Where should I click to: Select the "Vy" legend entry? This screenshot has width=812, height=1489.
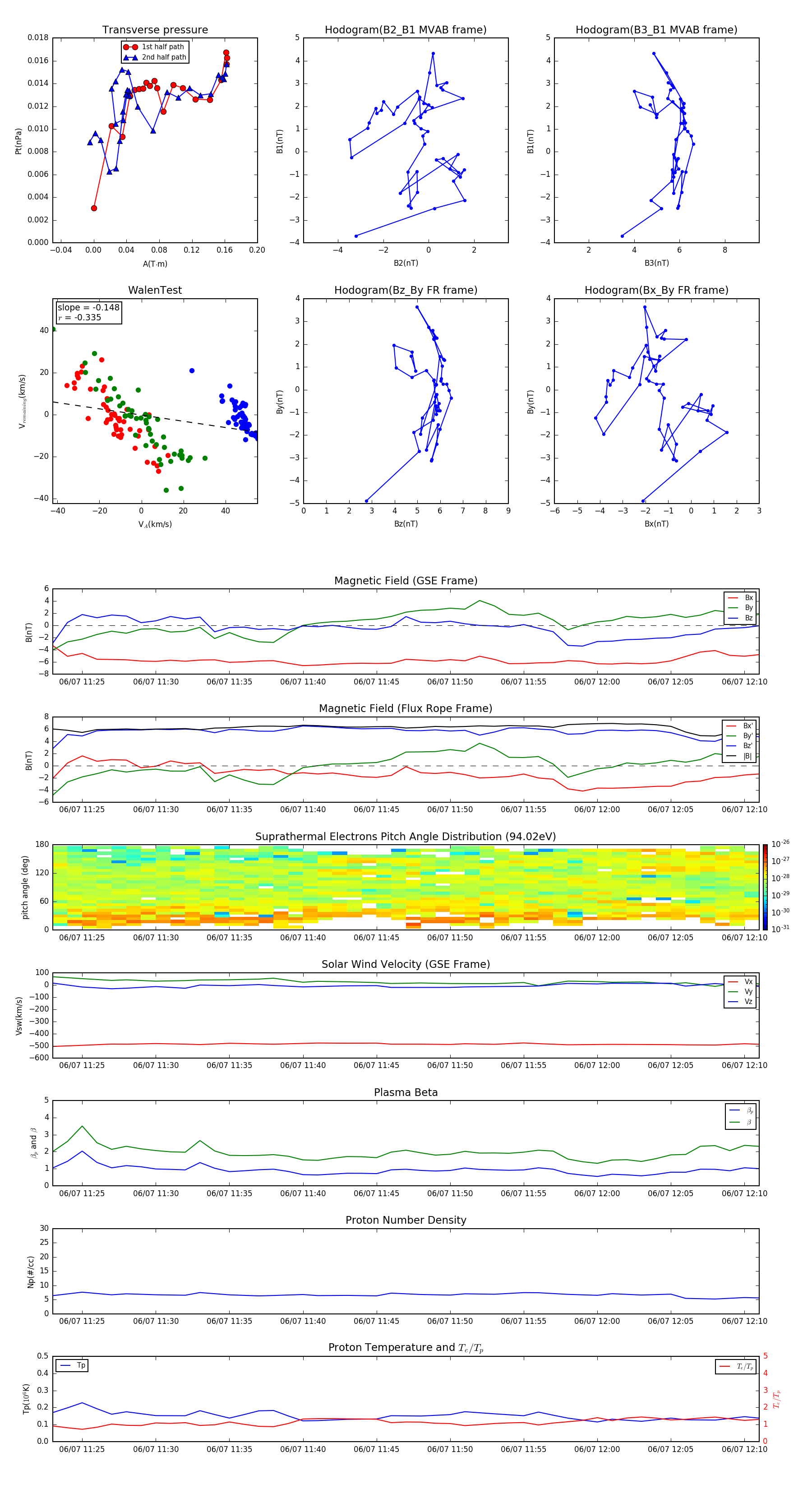pyautogui.click(x=740, y=992)
